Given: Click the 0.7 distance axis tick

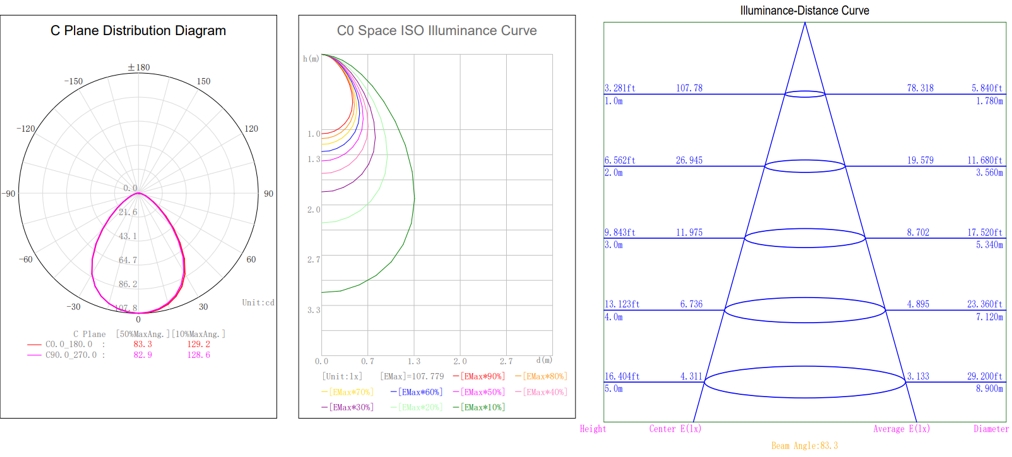Looking at the screenshot, I should tap(368, 360).
